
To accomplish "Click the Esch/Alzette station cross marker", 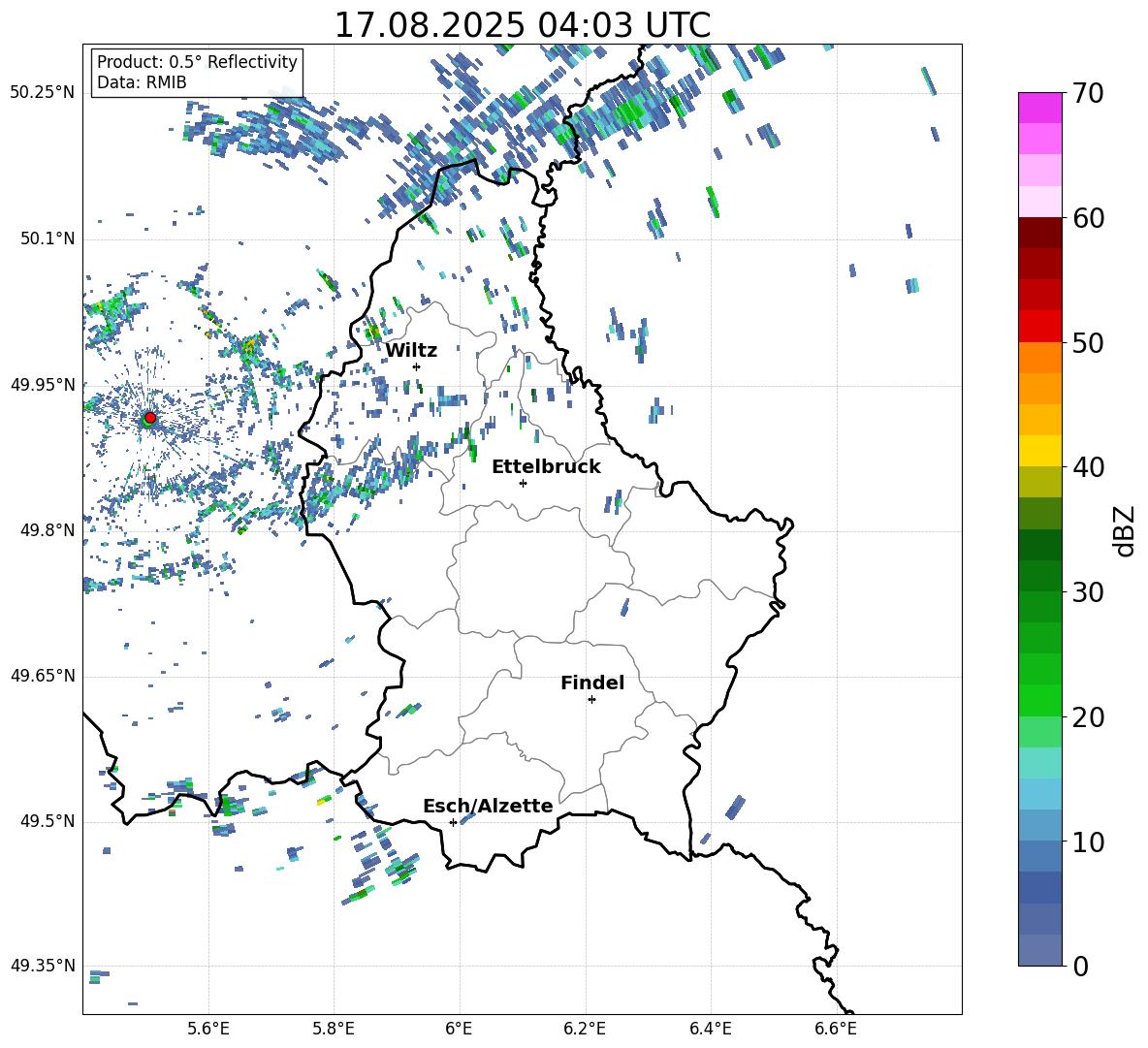I will pos(453,822).
